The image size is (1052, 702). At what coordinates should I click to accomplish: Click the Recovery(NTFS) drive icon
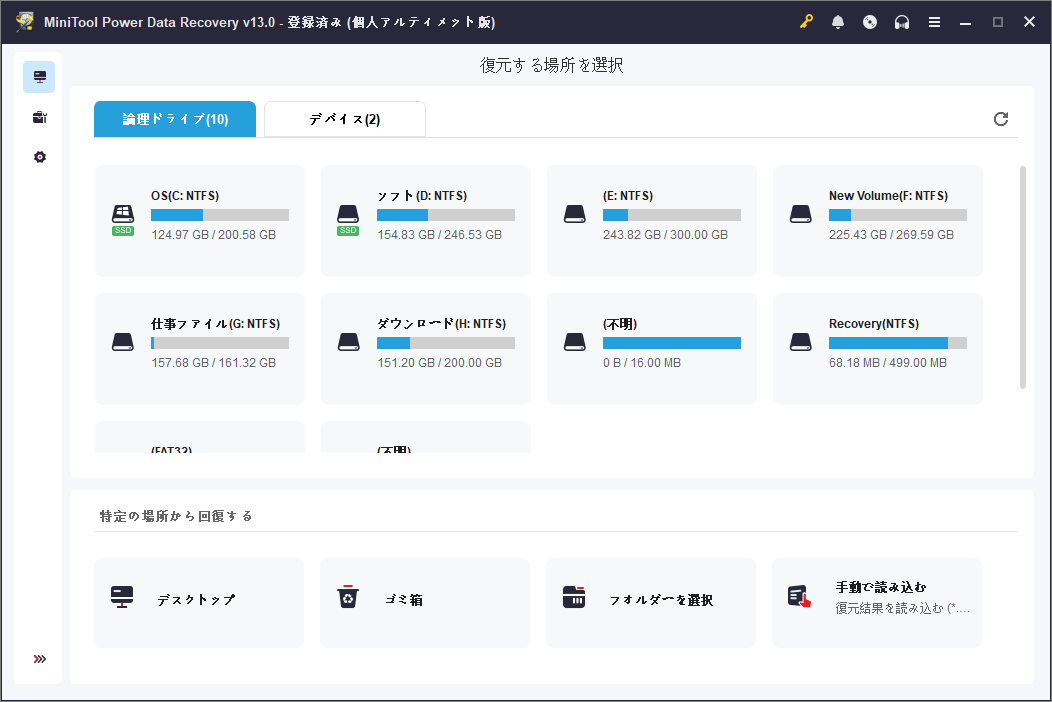click(x=800, y=342)
